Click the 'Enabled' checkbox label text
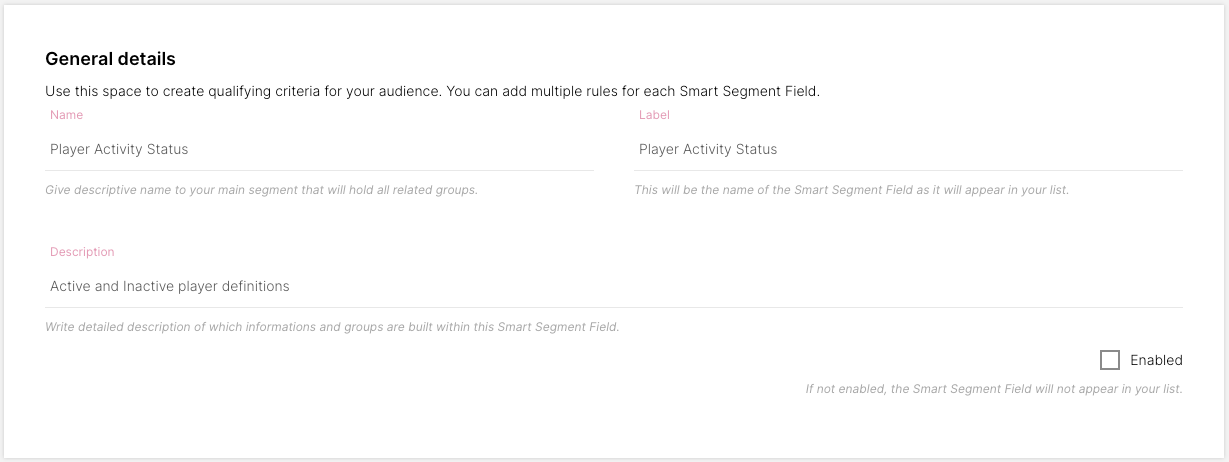 click(1156, 360)
